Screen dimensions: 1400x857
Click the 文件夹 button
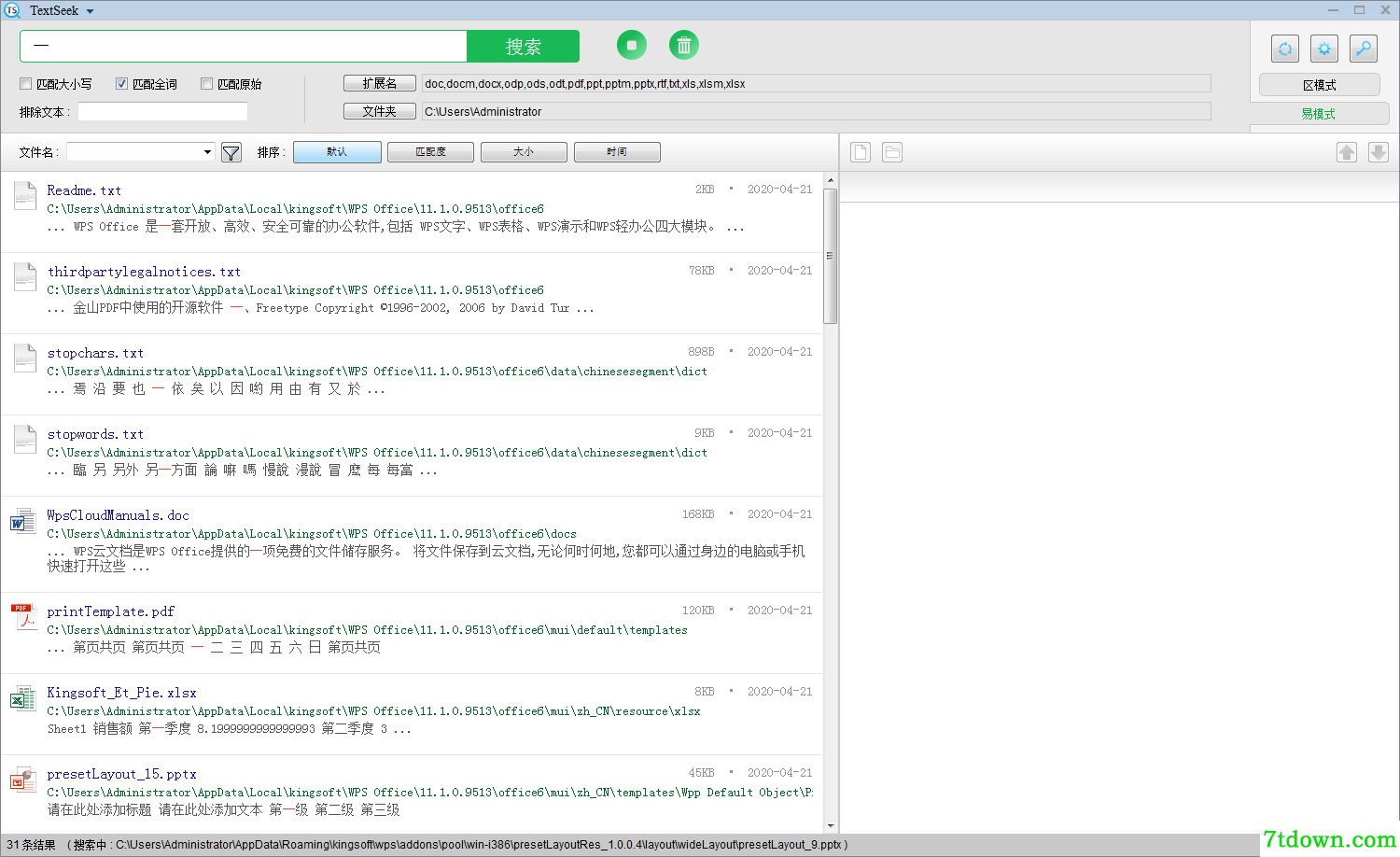[380, 112]
